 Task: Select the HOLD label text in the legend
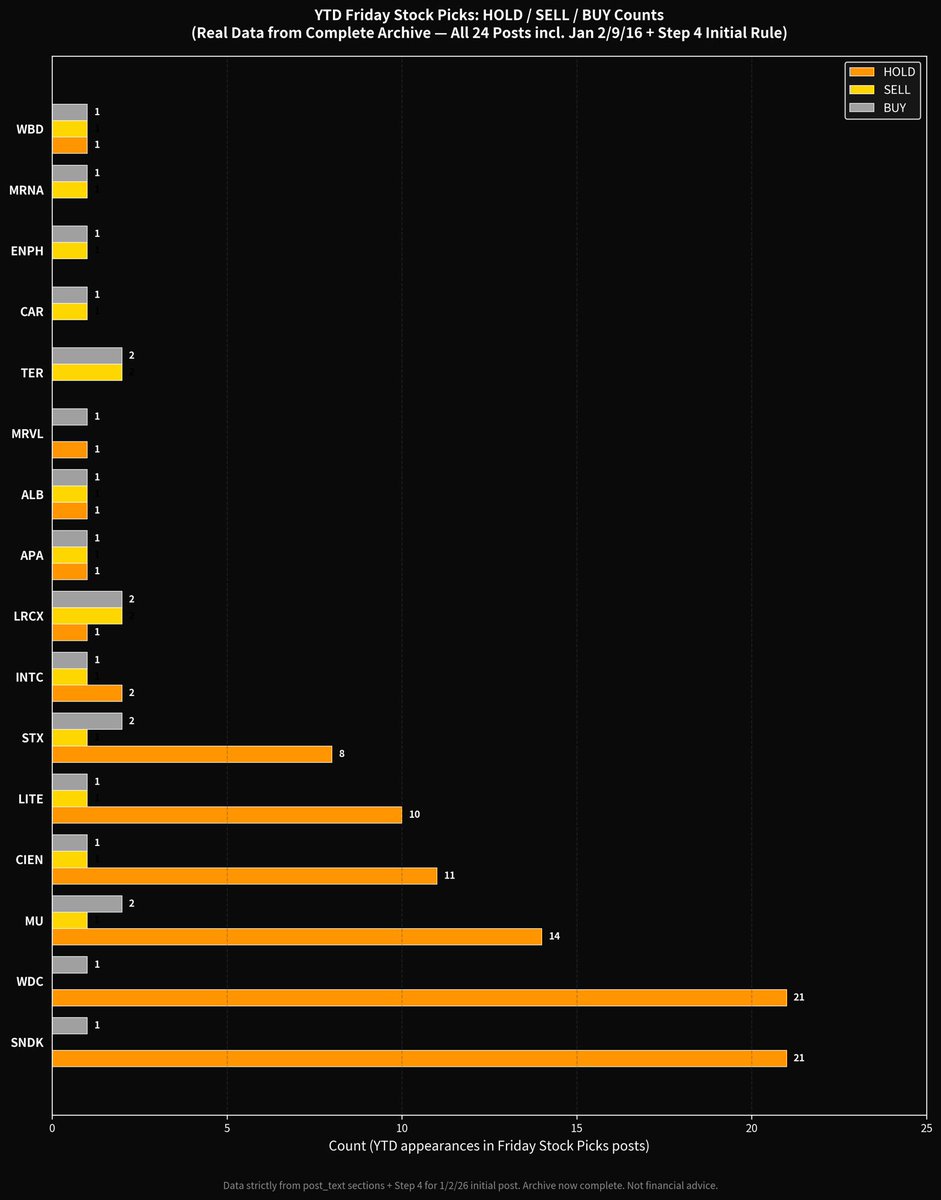click(899, 71)
